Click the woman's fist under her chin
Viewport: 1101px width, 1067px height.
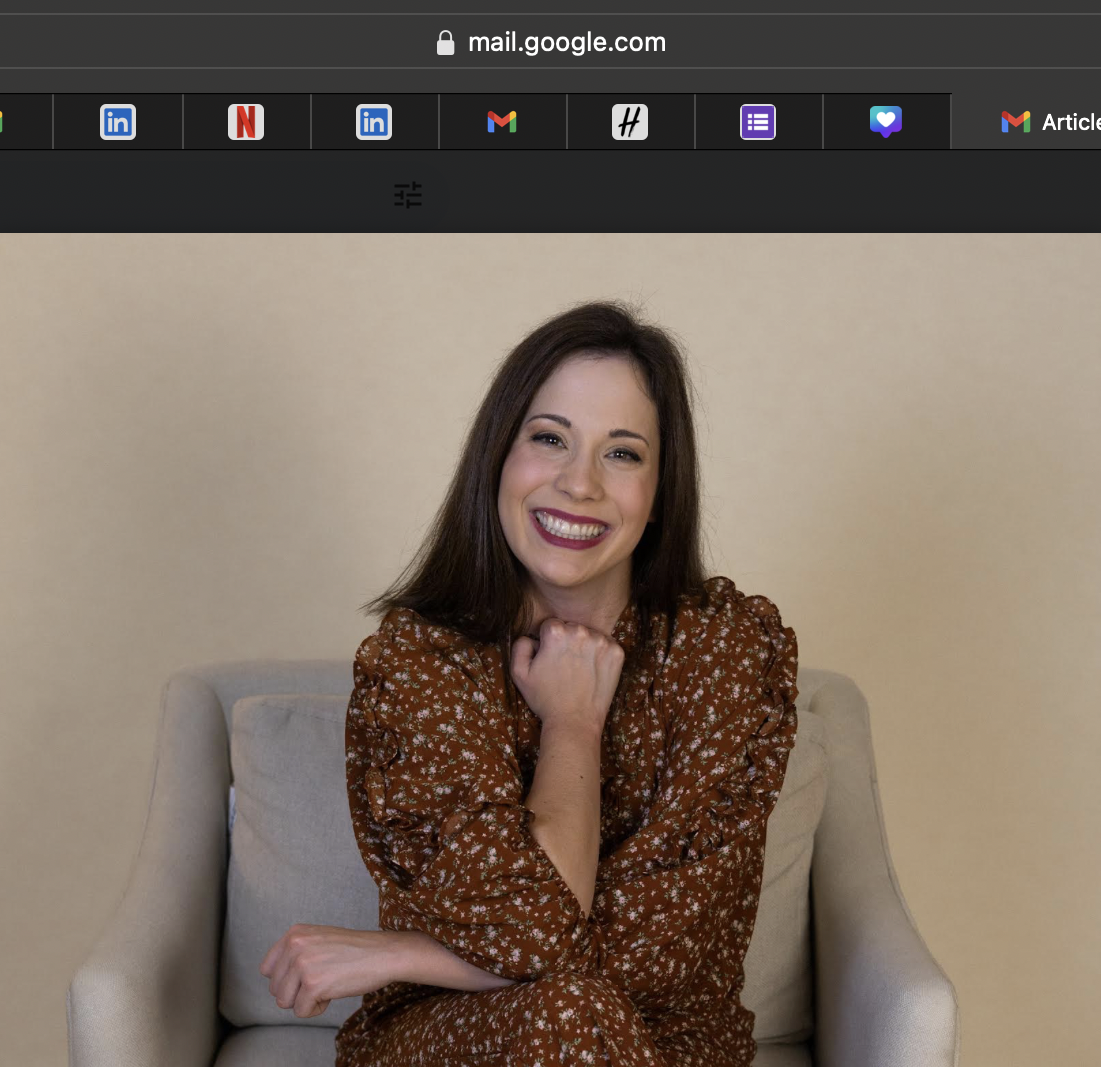566,665
